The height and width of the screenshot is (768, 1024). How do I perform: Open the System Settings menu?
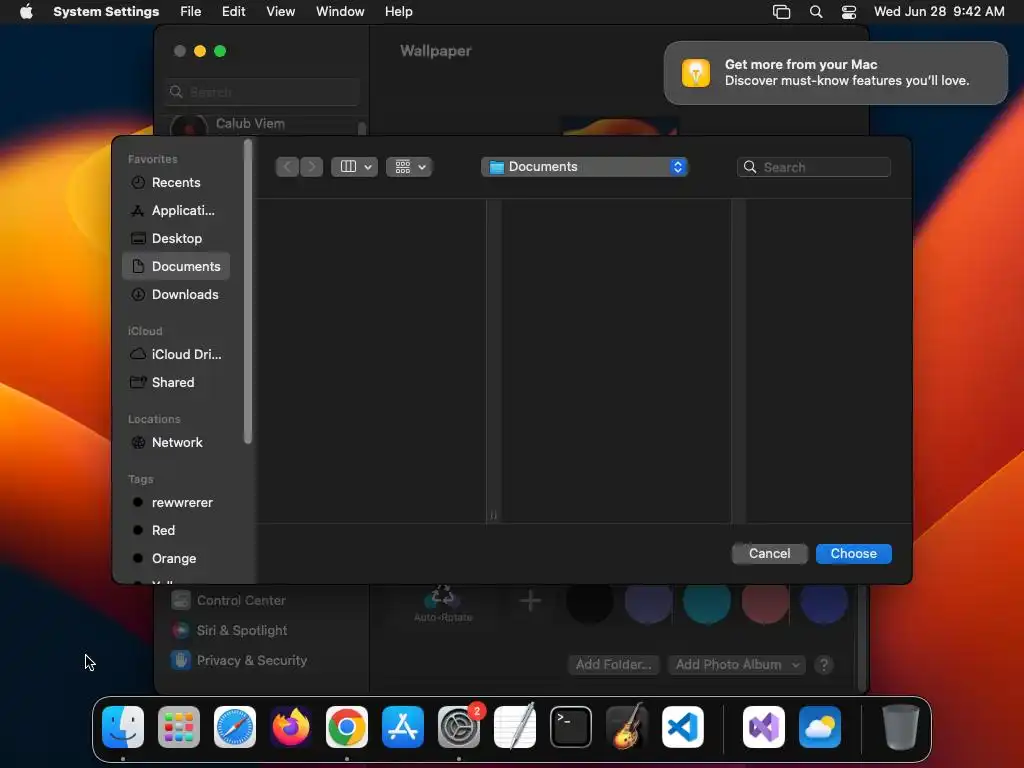point(106,12)
